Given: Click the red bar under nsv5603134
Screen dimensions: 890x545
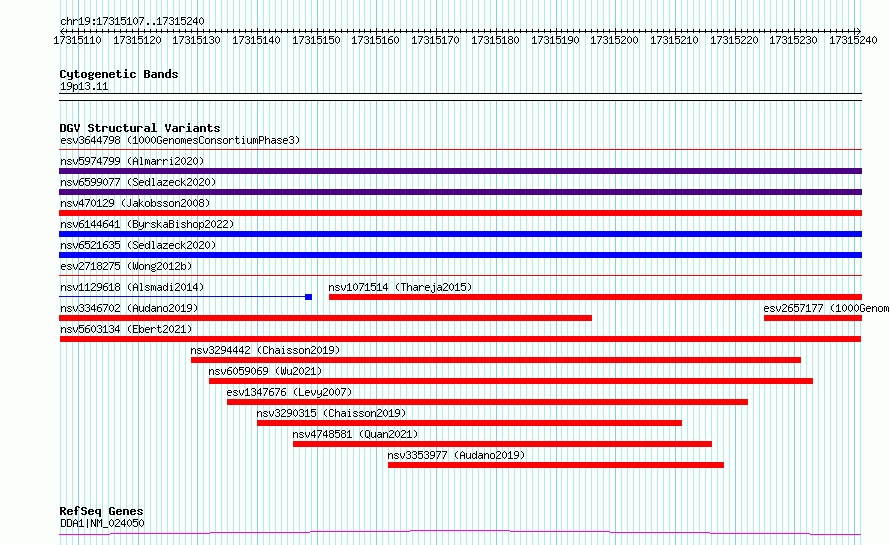Looking at the screenshot, I should pos(460,339).
